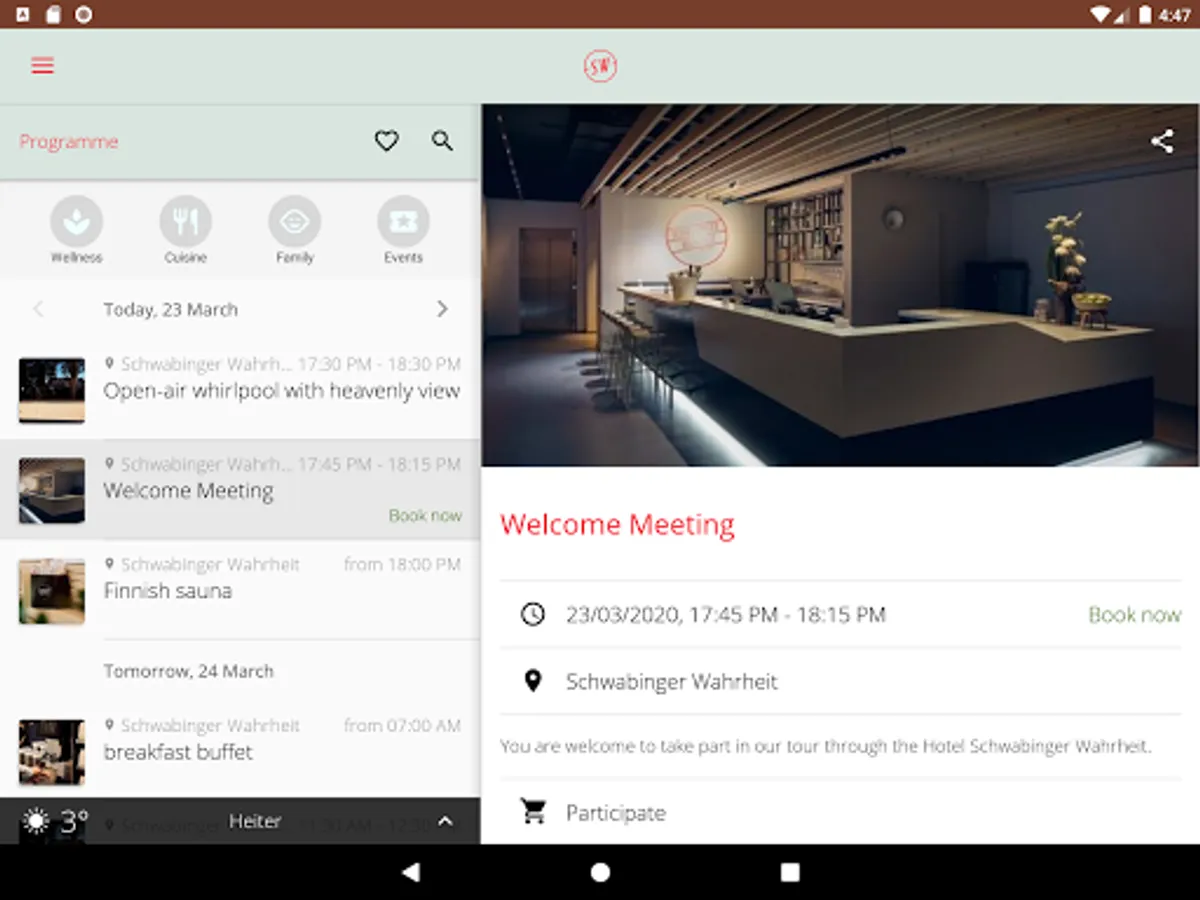Open the Finnish sauna thumbnail
This screenshot has height=900, width=1200.
coord(52,591)
